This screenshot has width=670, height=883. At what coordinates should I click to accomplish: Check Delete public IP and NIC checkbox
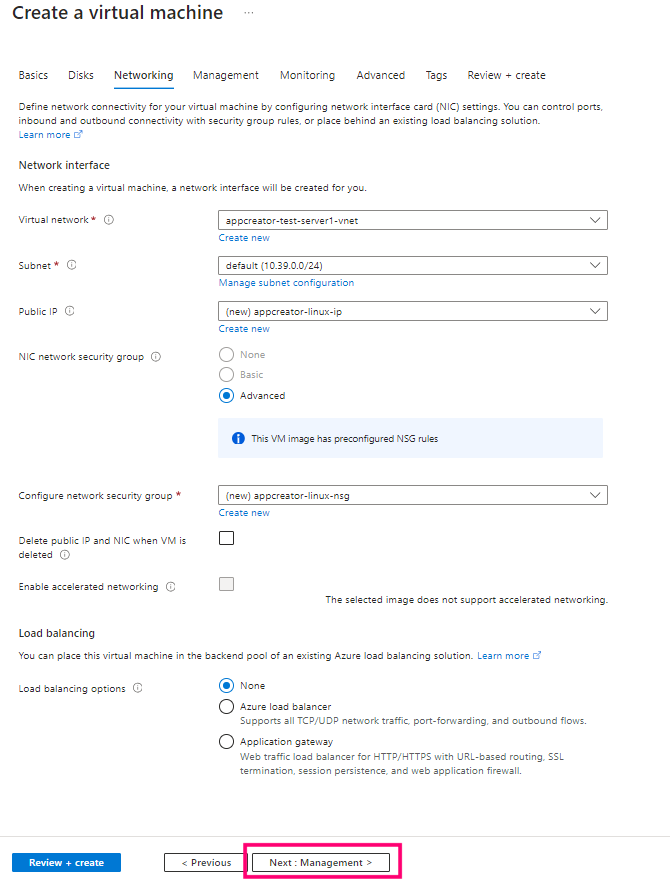click(226, 538)
